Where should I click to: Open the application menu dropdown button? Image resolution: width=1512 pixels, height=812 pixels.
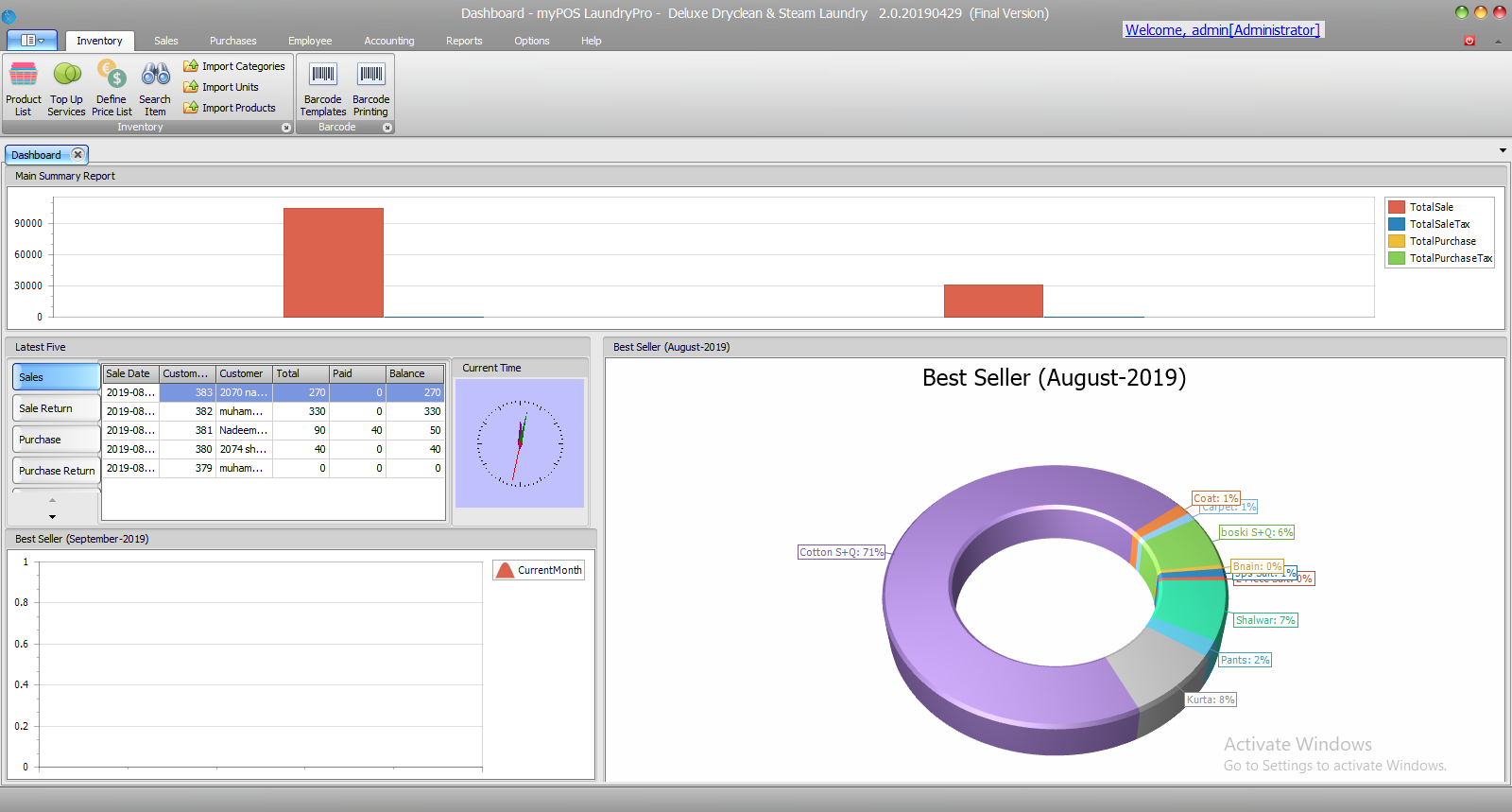coord(32,41)
